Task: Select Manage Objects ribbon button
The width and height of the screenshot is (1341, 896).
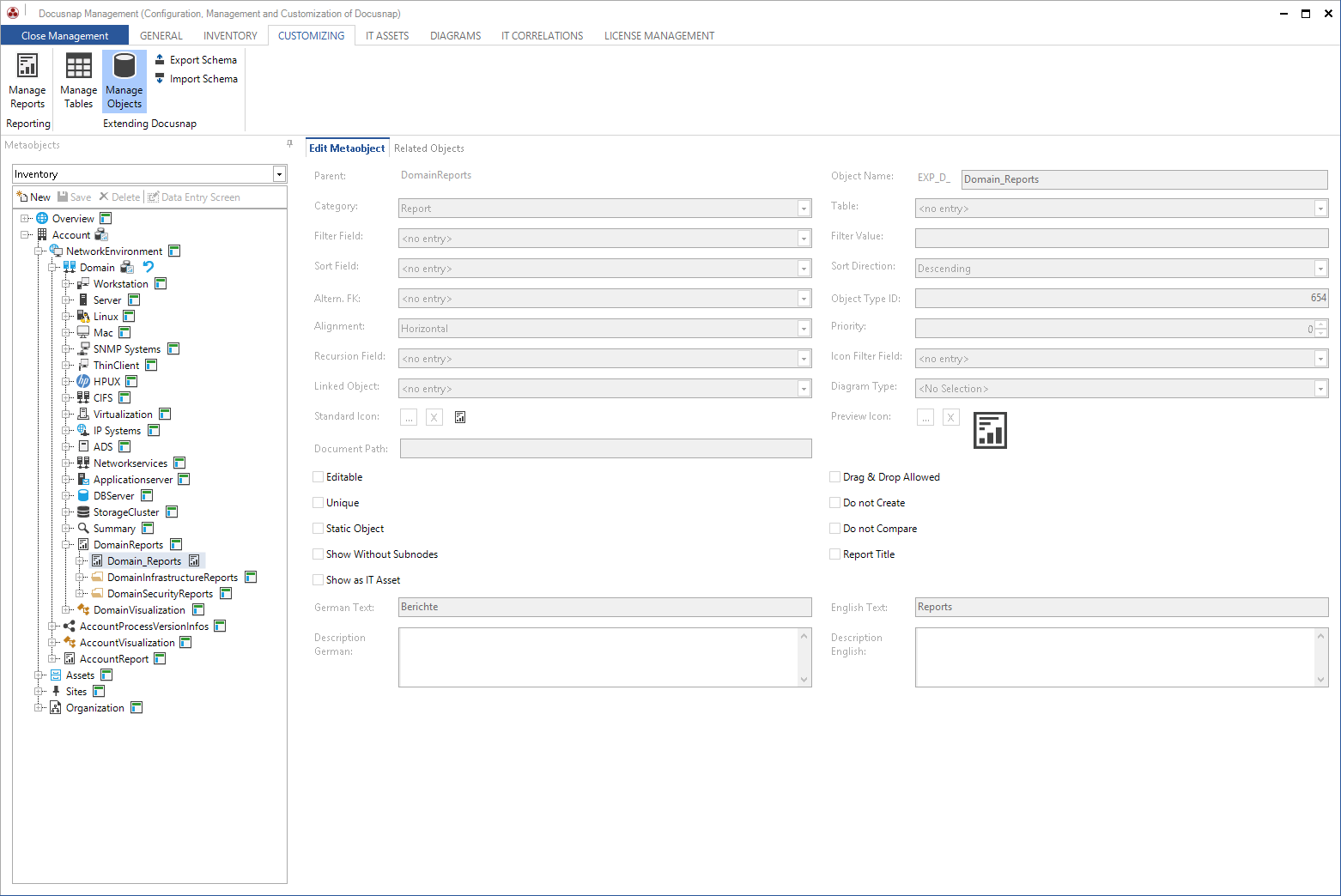Action: click(x=124, y=82)
